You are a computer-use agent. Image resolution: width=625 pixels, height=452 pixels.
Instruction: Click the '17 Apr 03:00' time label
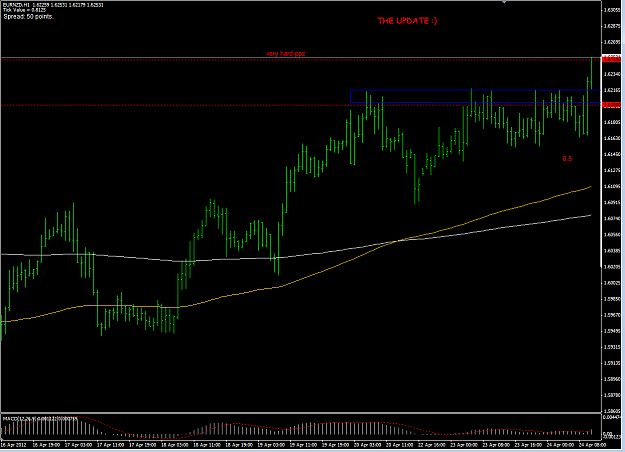[x=79, y=445]
